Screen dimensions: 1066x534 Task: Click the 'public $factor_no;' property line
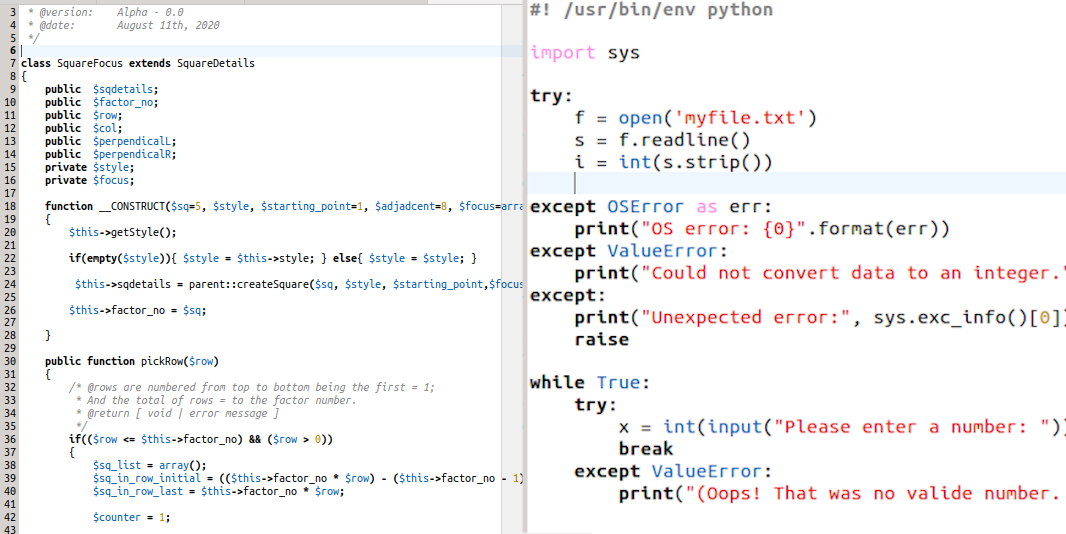pyautogui.click(x=102, y=102)
